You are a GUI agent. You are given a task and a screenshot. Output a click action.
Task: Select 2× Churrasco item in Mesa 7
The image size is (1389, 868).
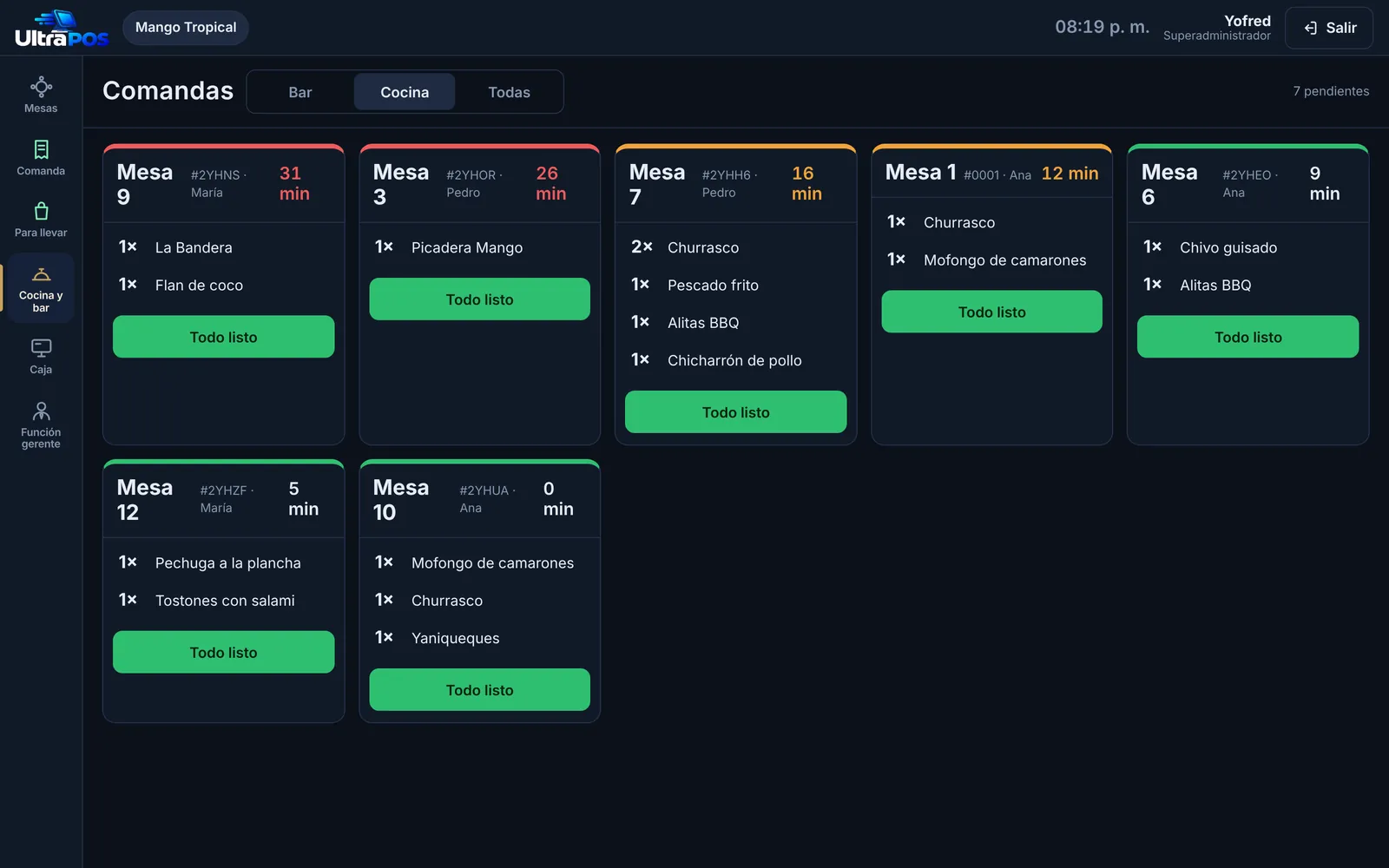(735, 247)
